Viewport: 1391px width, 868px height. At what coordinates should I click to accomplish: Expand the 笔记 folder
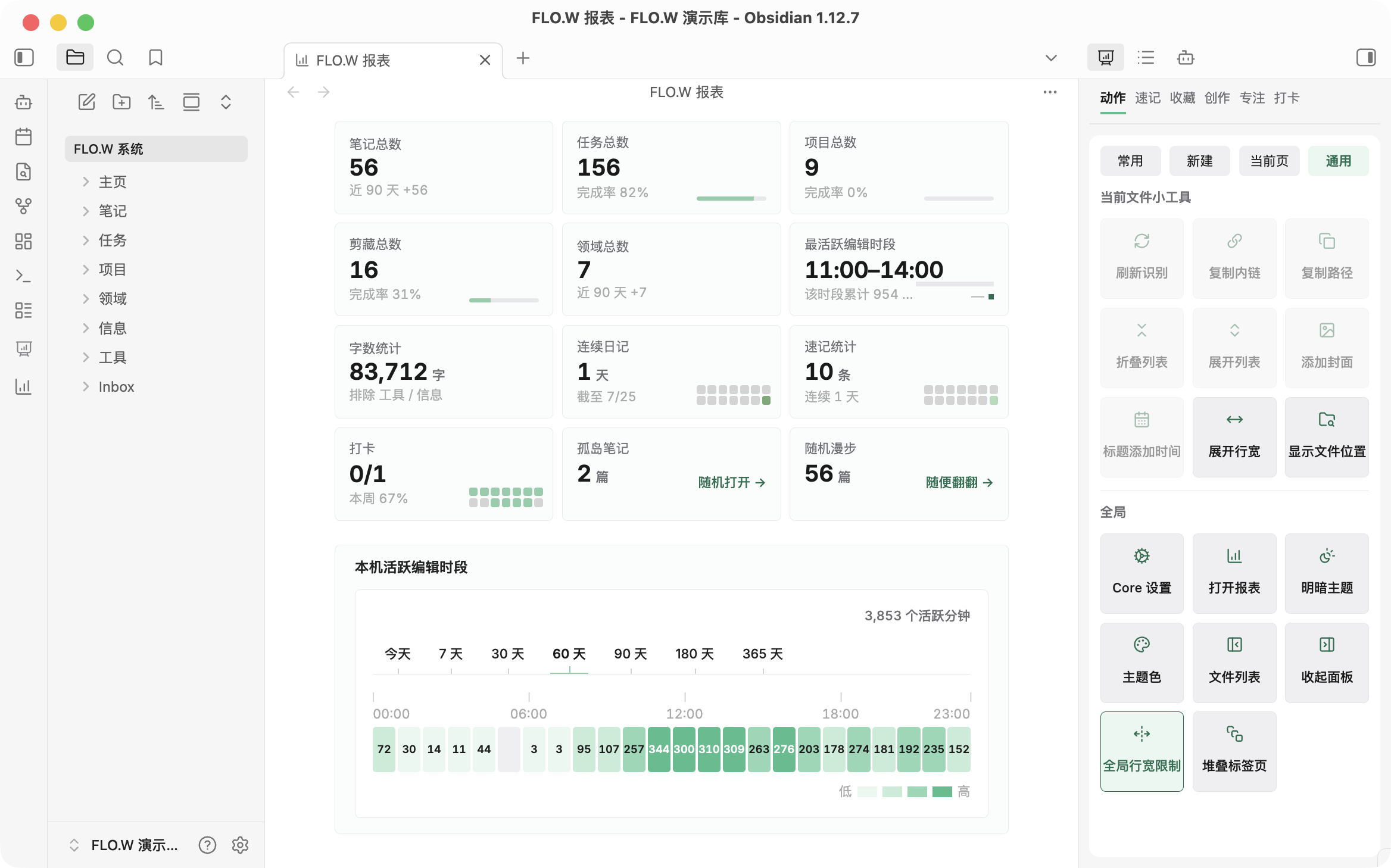tap(86, 211)
